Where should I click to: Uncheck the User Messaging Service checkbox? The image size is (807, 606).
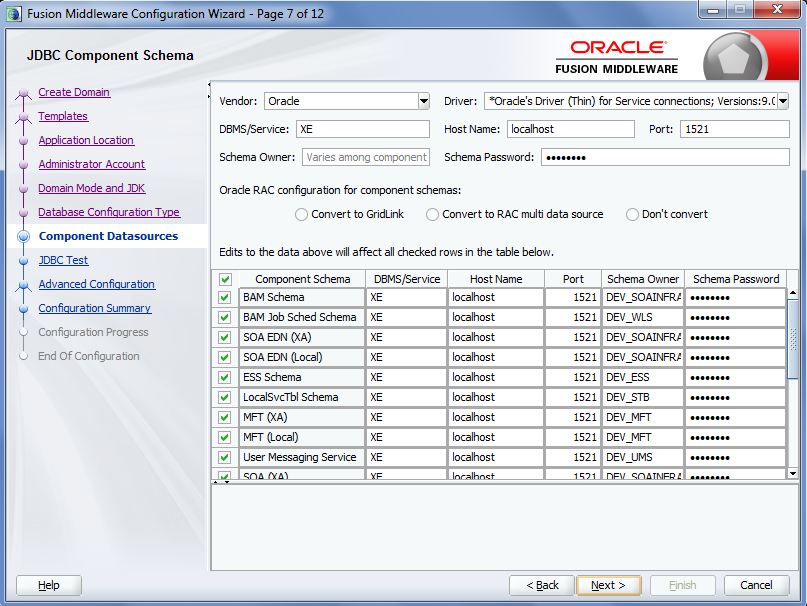coord(224,457)
